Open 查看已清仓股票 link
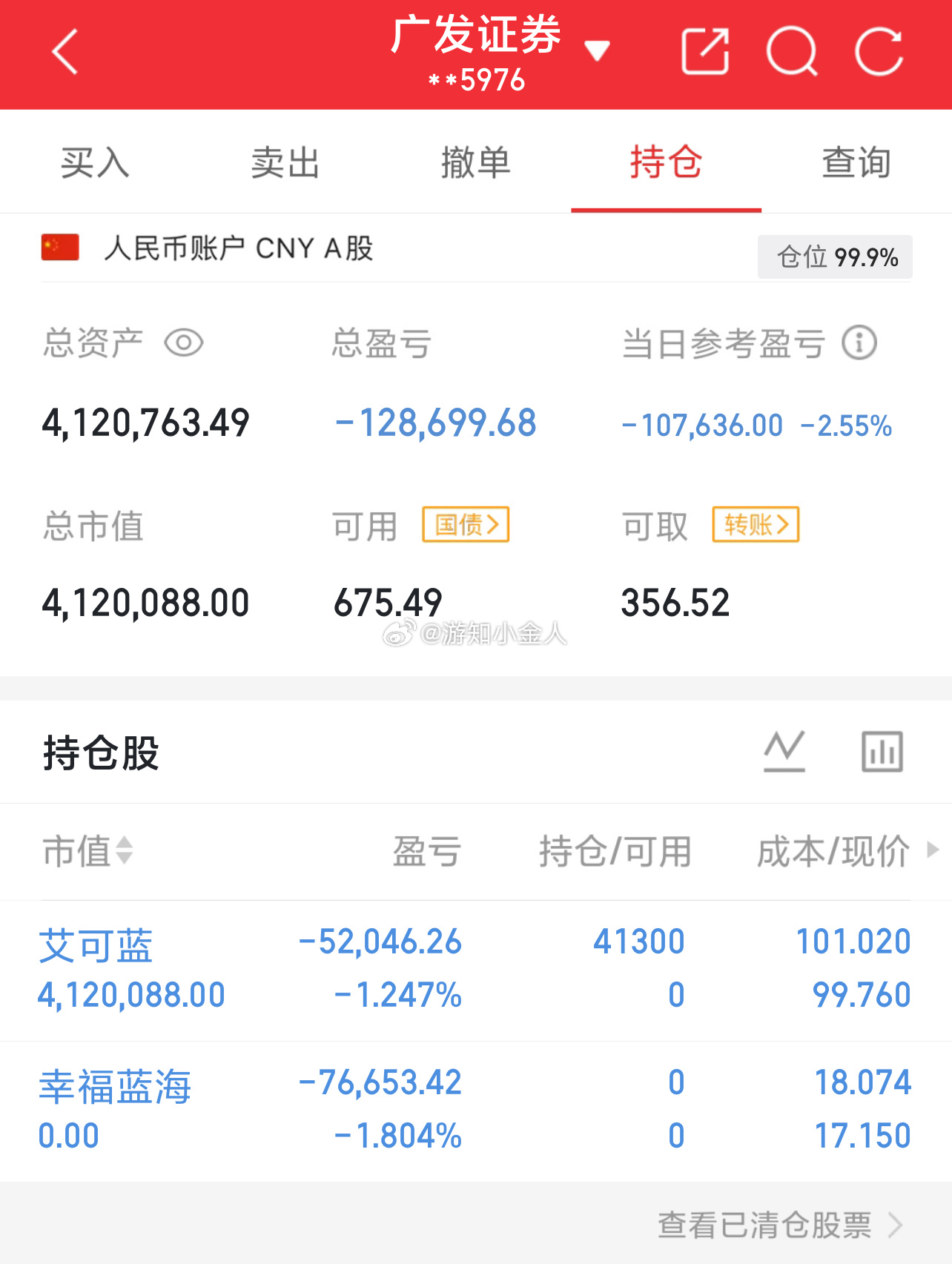Viewport: 952px width, 1264px height. pos(780,1225)
